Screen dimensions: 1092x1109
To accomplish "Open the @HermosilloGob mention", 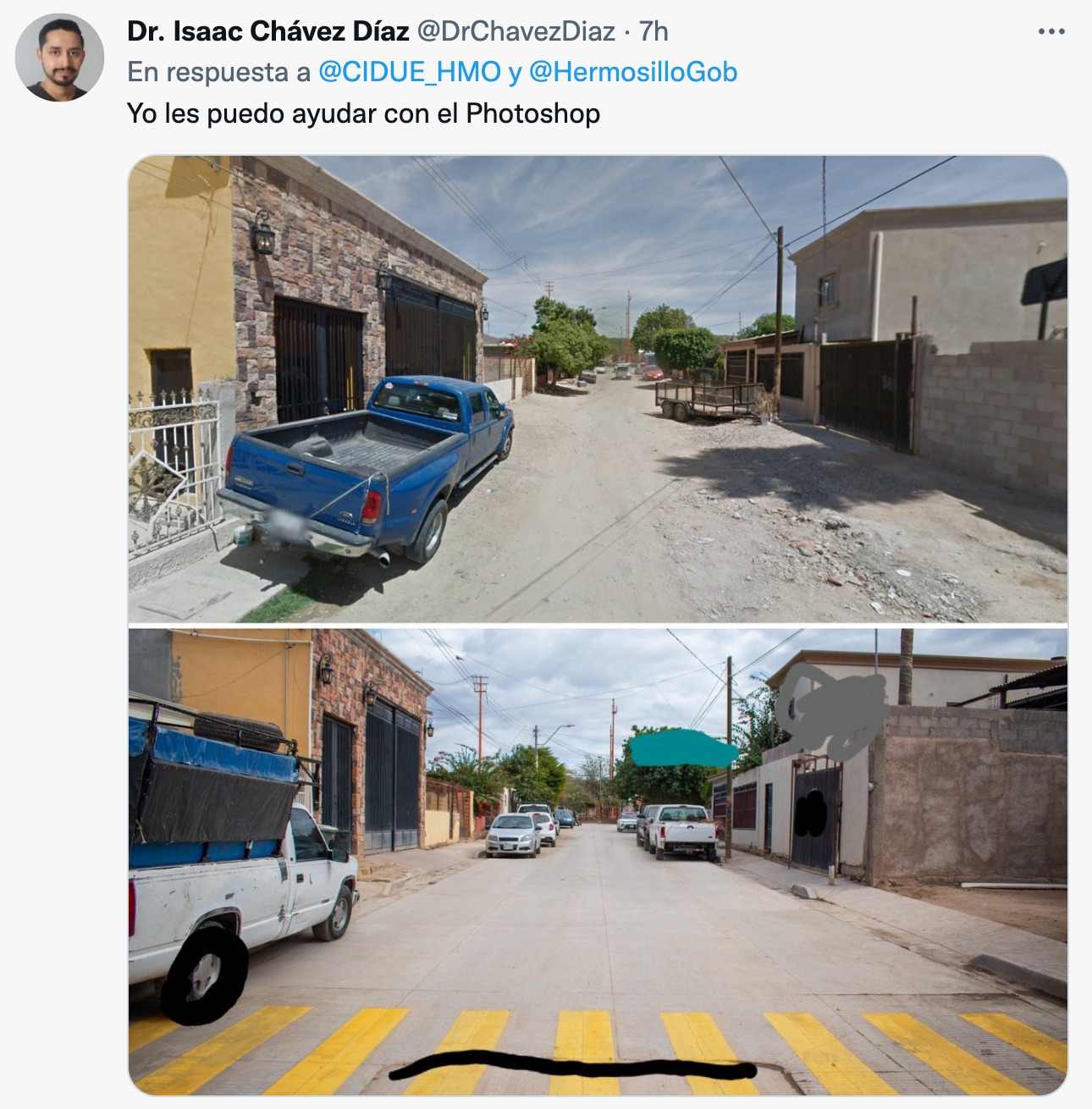I will pyautogui.click(x=633, y=72).
